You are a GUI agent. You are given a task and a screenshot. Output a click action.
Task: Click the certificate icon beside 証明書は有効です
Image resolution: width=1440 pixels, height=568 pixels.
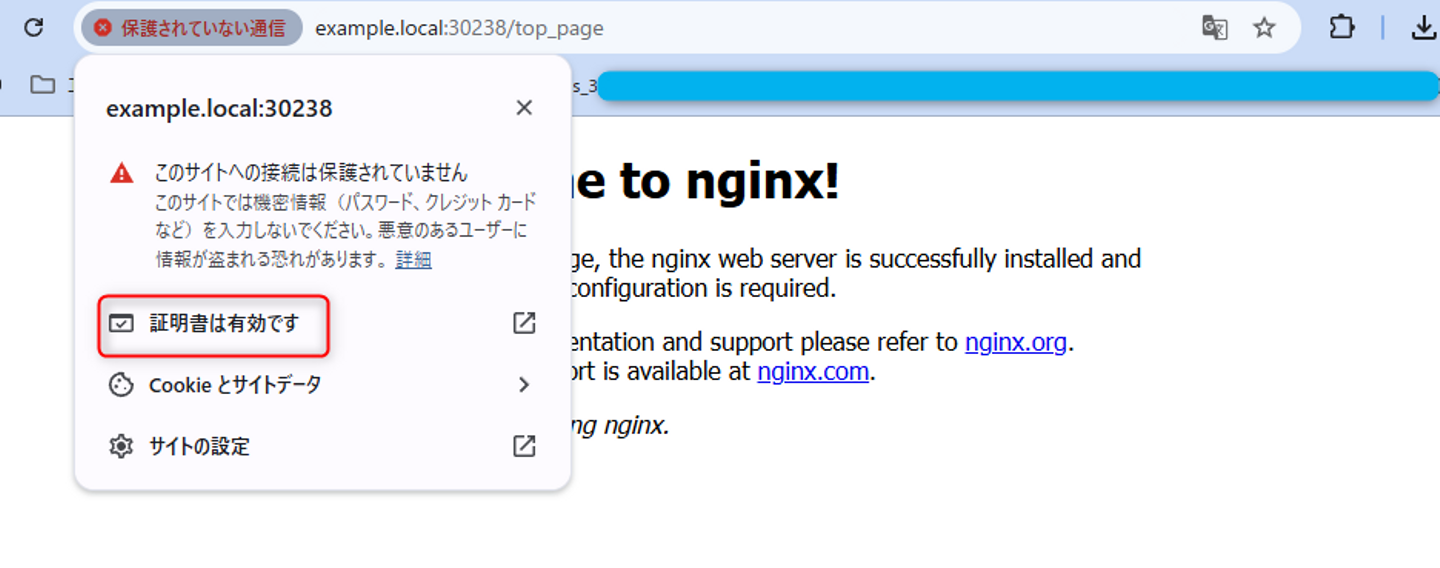(122, 324)
